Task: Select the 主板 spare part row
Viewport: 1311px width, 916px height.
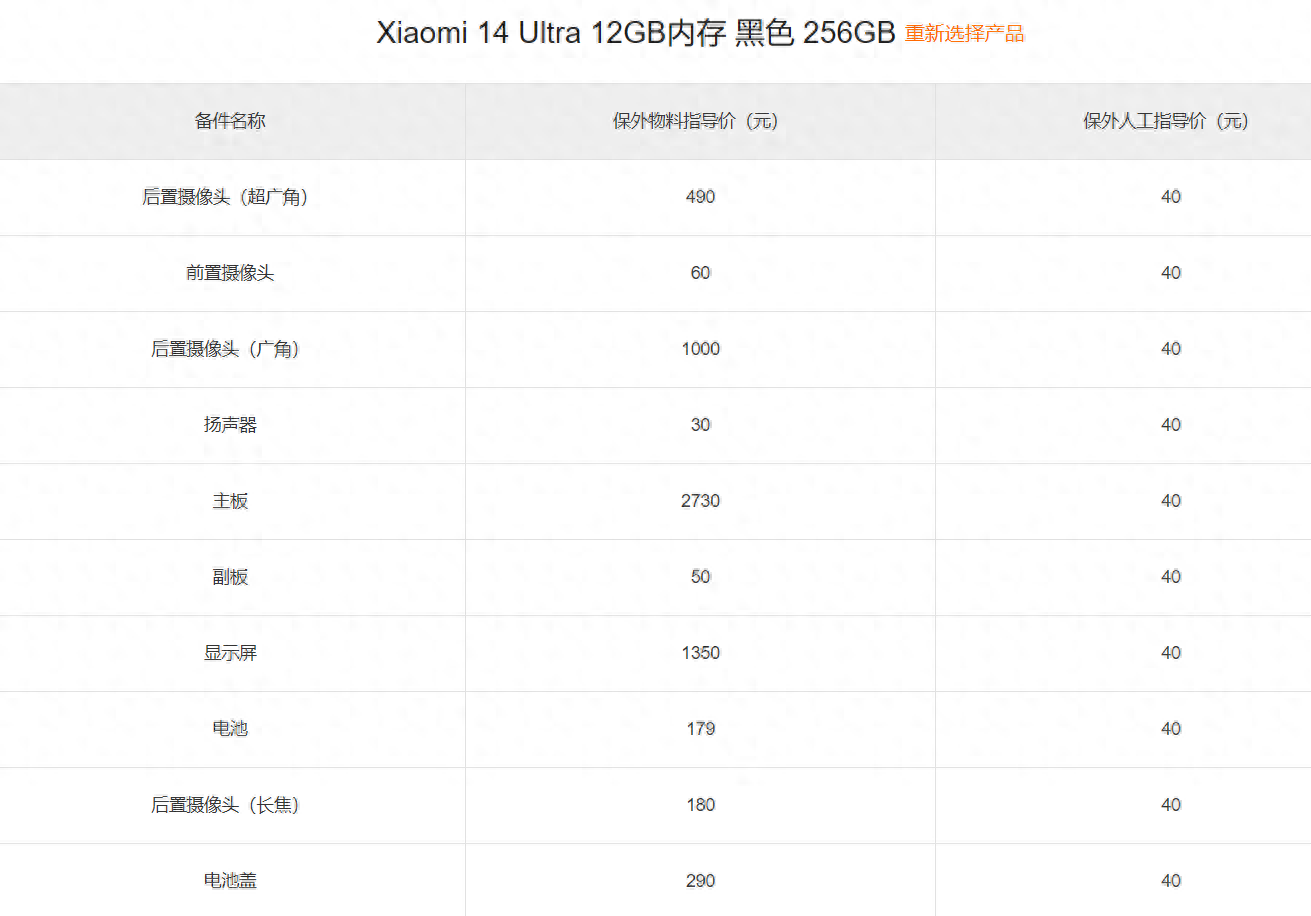Action: click(230, 501)
